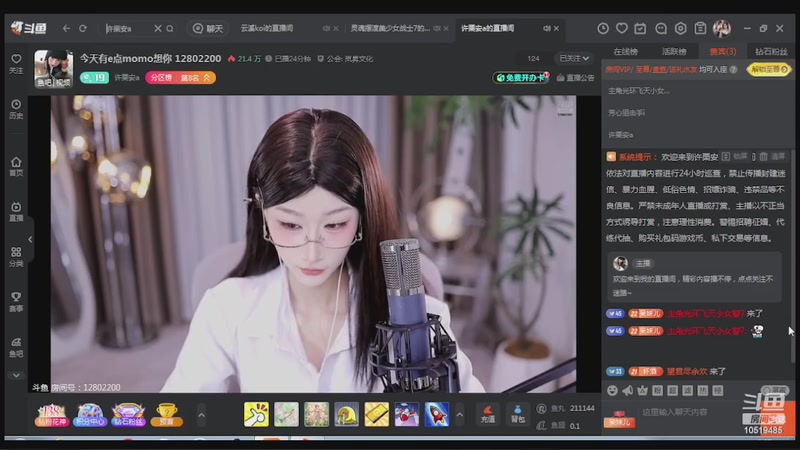Expand the activity icons with up chevron
The height and width of the screenshot is (450, 800).
(201, 415)
